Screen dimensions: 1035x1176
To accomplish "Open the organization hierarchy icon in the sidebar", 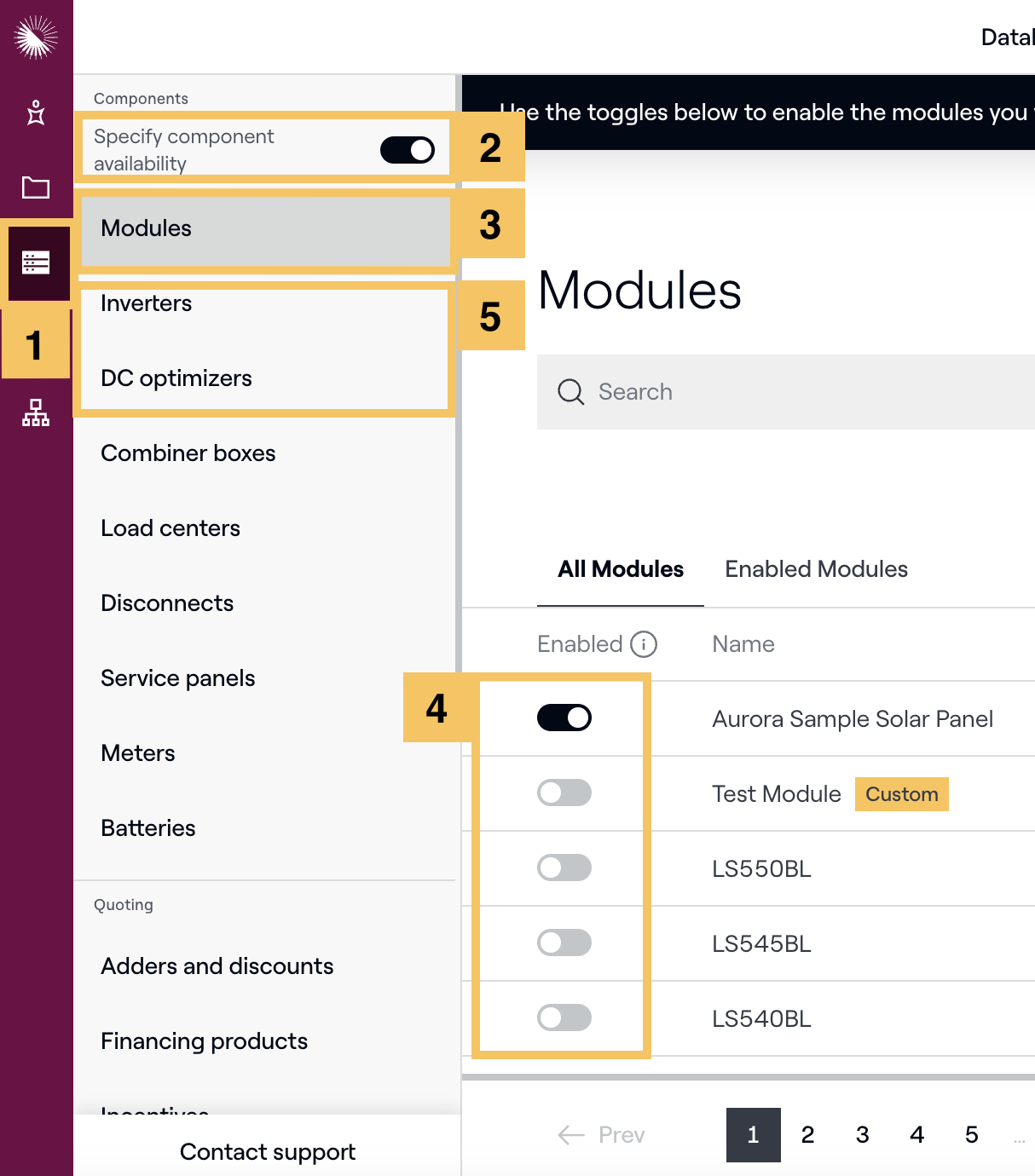I will click(36, 412).
